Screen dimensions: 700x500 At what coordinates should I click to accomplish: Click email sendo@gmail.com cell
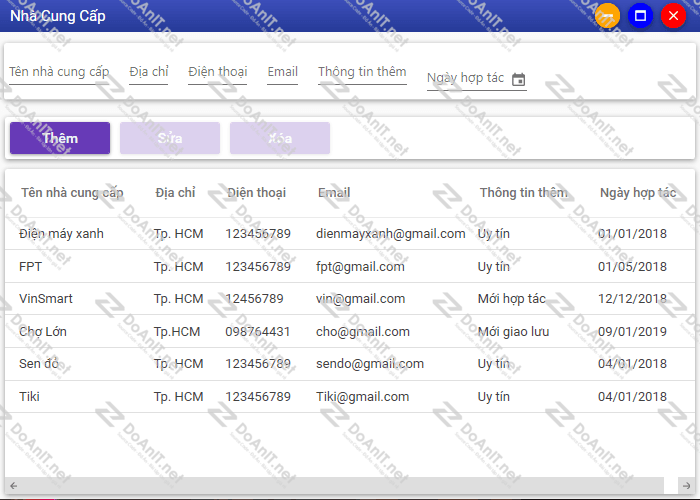370,364
